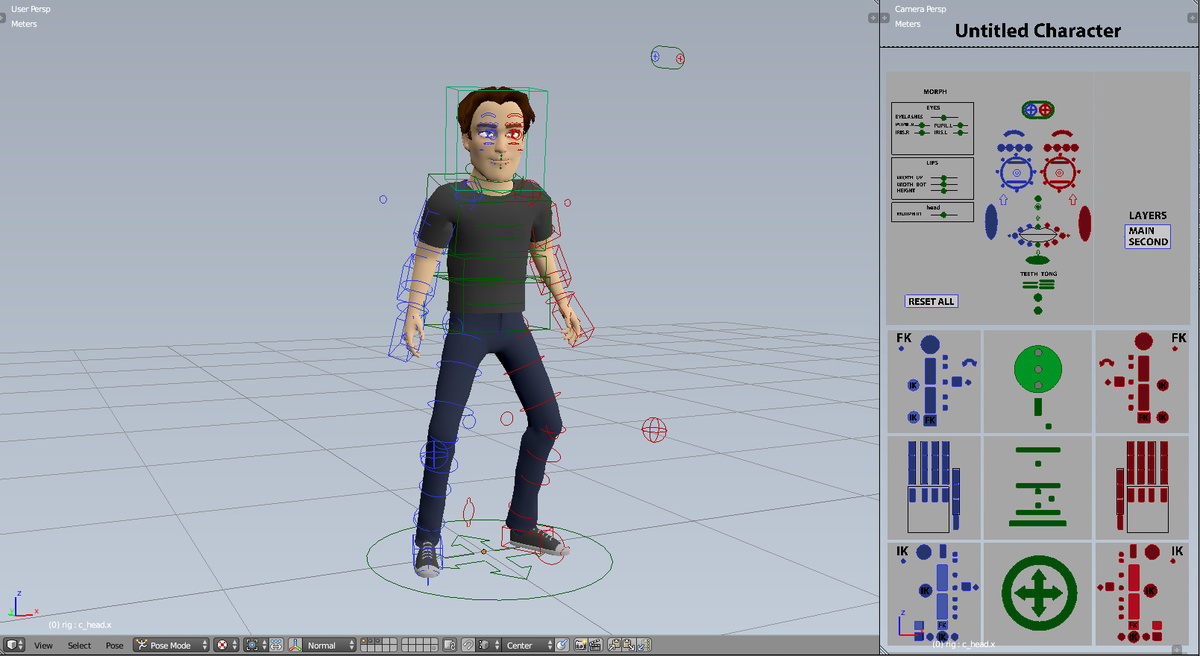
Task: Open the Pose Mode dropdown
Action: click(170, 645)
